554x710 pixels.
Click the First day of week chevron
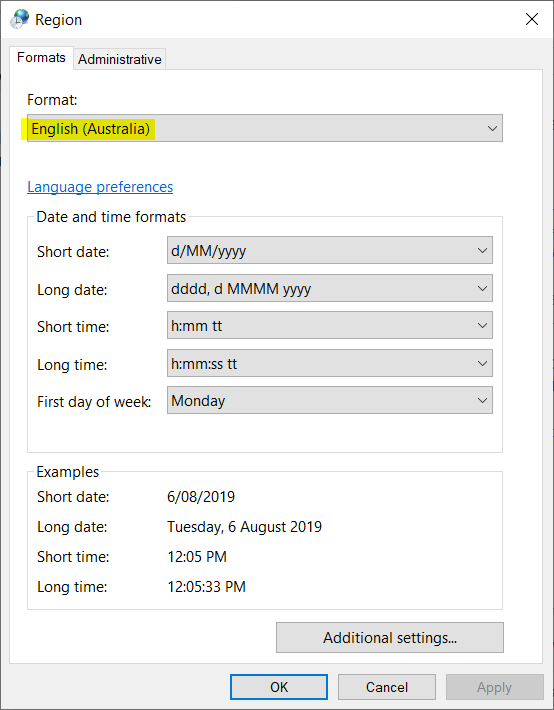pyautogui.click(x=482, y=400)
